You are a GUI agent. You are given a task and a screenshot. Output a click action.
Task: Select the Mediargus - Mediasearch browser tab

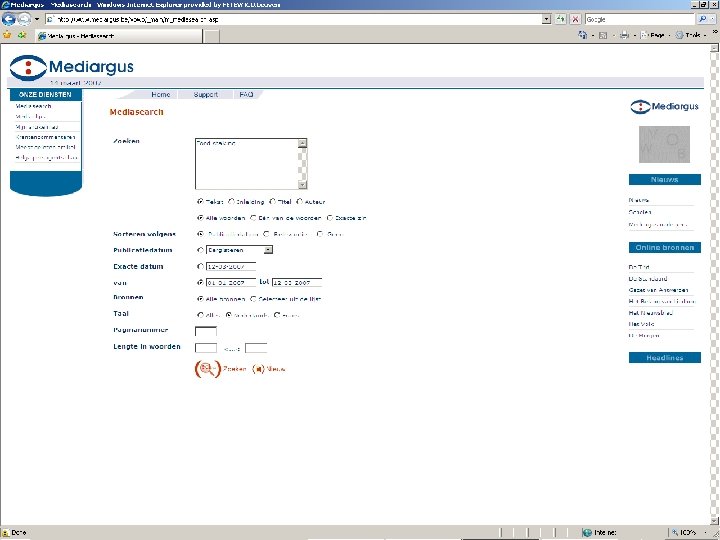[118, 36]
